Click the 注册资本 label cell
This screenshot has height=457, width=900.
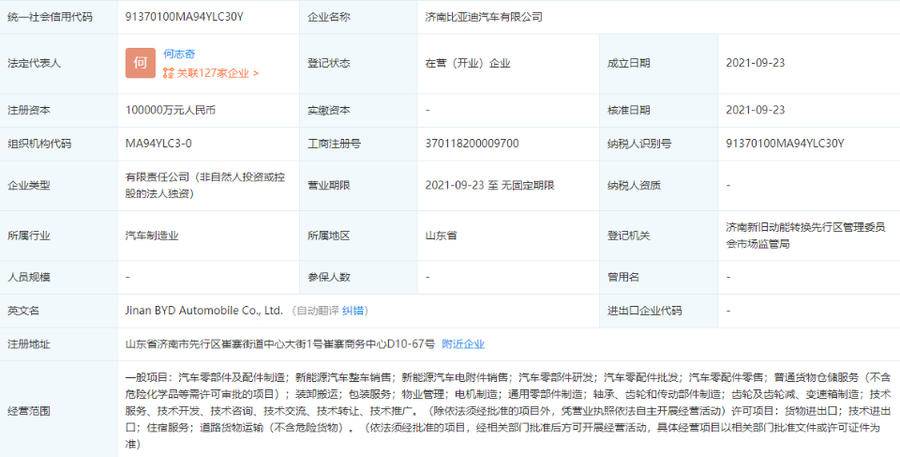(59, 110)
